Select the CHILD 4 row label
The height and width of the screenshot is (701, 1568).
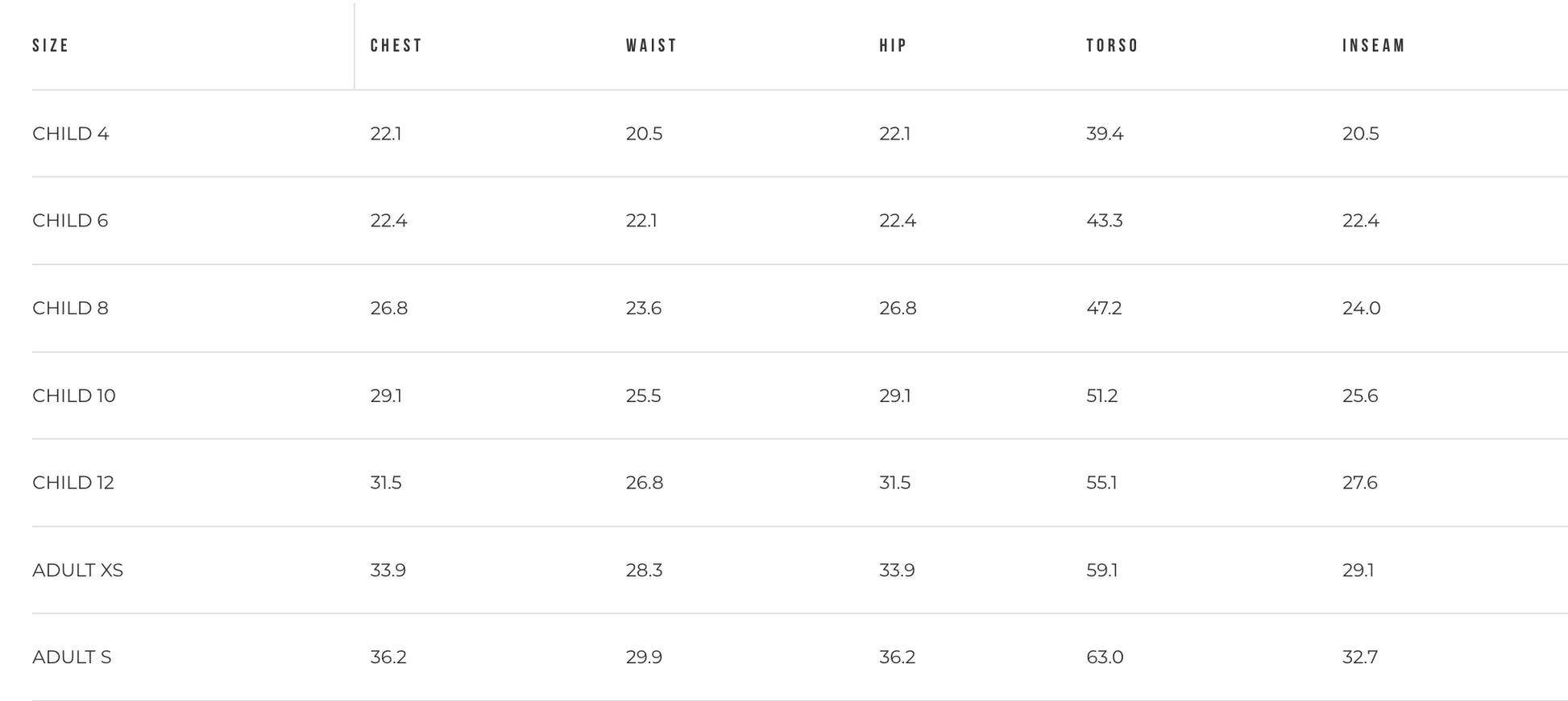(x=71, y=134)
